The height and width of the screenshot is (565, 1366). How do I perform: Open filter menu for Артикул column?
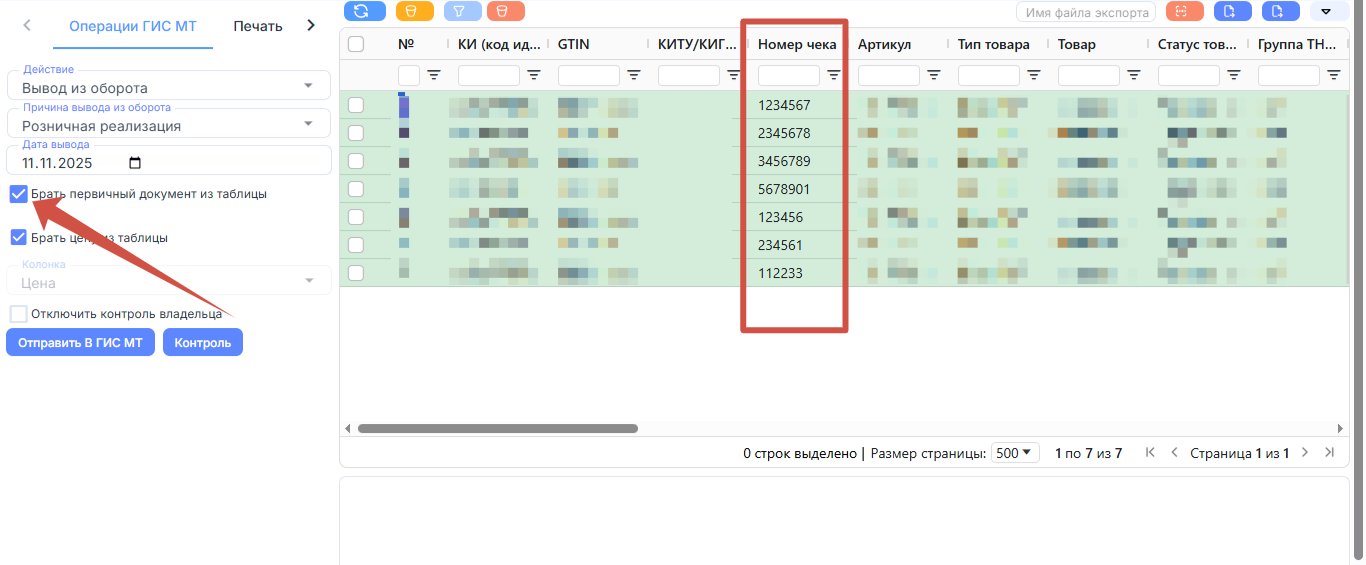coord(934,75)
